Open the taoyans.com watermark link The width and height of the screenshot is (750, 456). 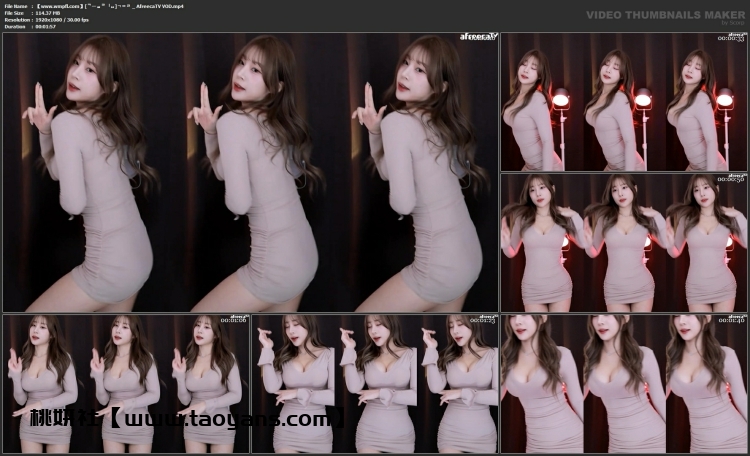(188, 420)
